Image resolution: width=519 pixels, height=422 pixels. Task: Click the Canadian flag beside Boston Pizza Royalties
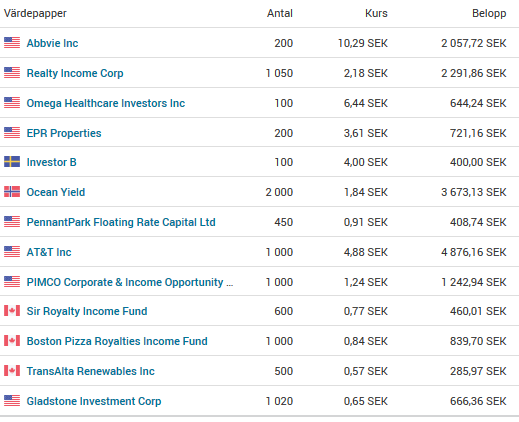(12, 341)
